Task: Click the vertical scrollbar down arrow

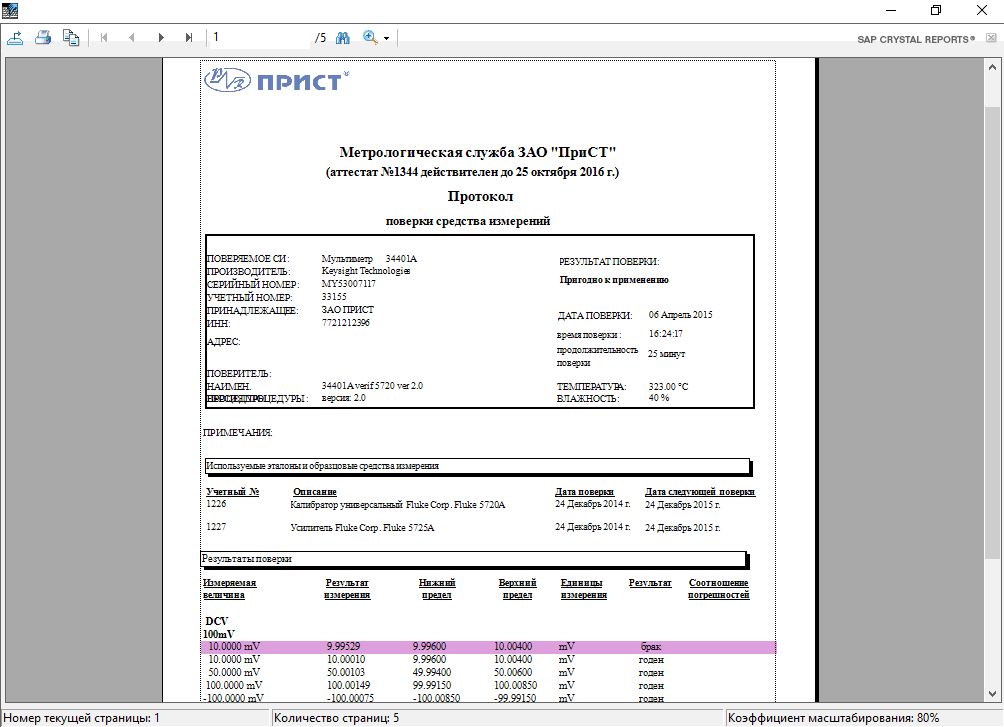Action: pyautogui.click(x=992, y=696)
